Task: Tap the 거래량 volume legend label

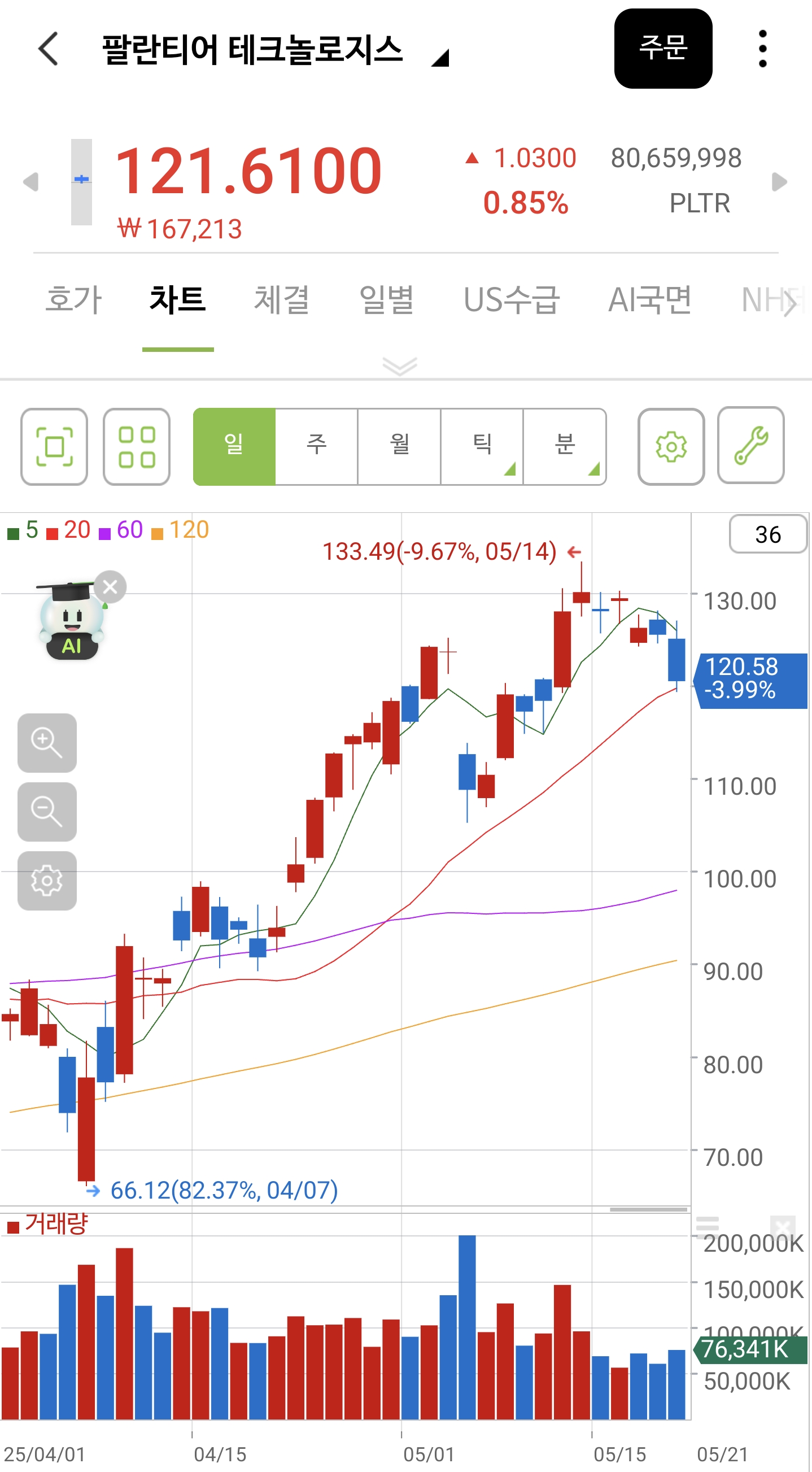Action: 56,1223
